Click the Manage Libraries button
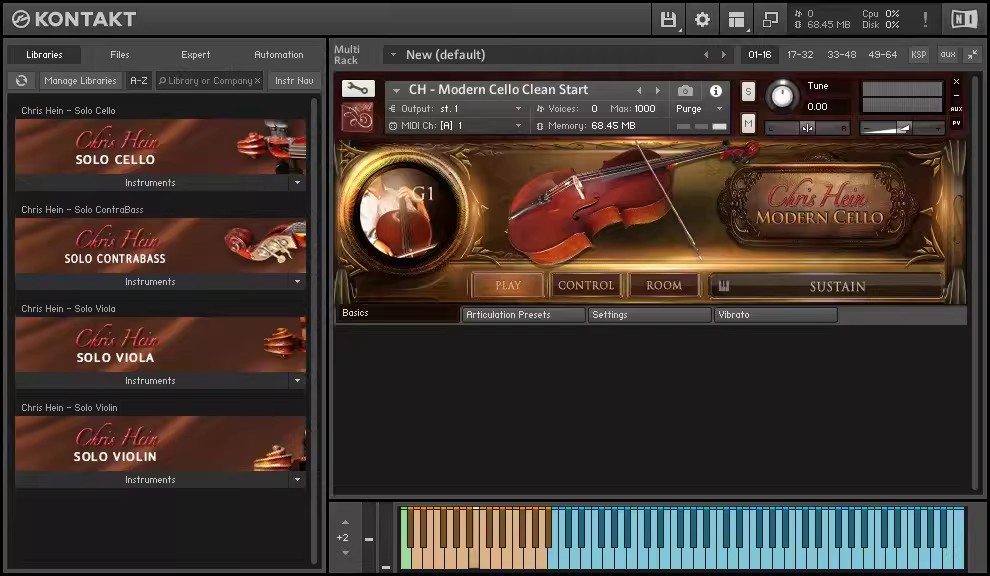Image resolution: width=990 pixels, height=576 pixels. pos(81,81)
